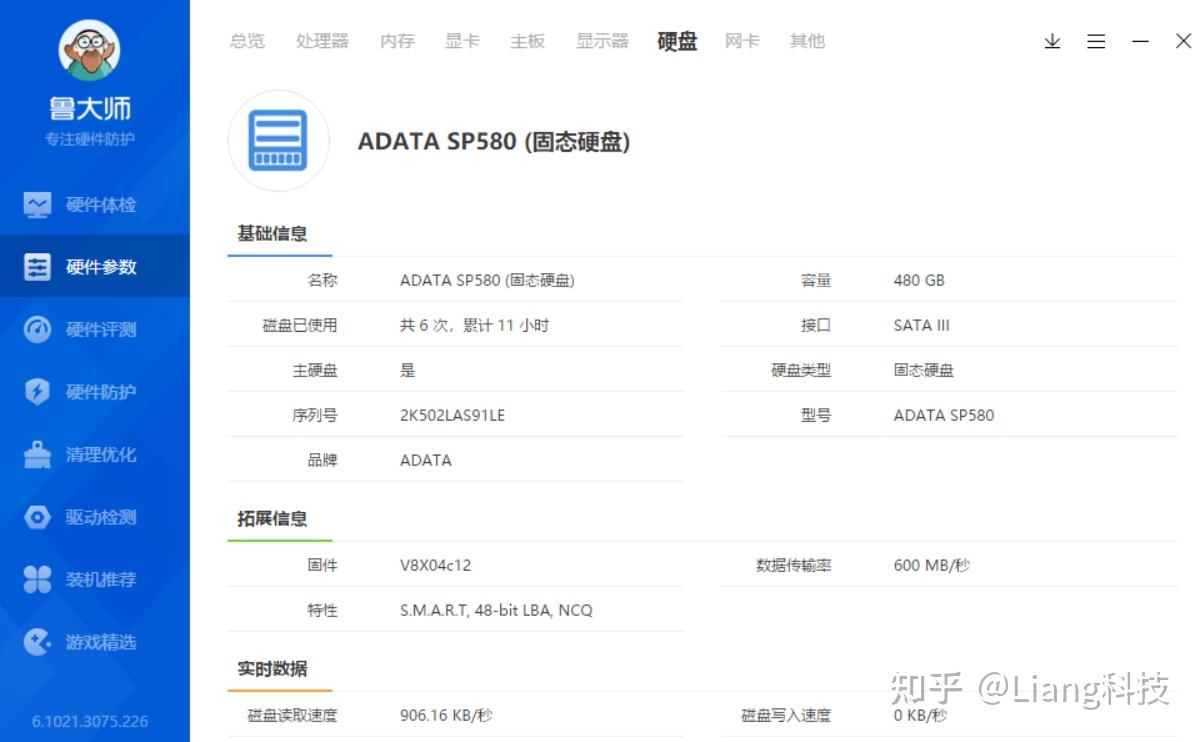Close the Lu Dashi window
This screenshot has height=742, width=1200.
click(x=1183, y=41)
